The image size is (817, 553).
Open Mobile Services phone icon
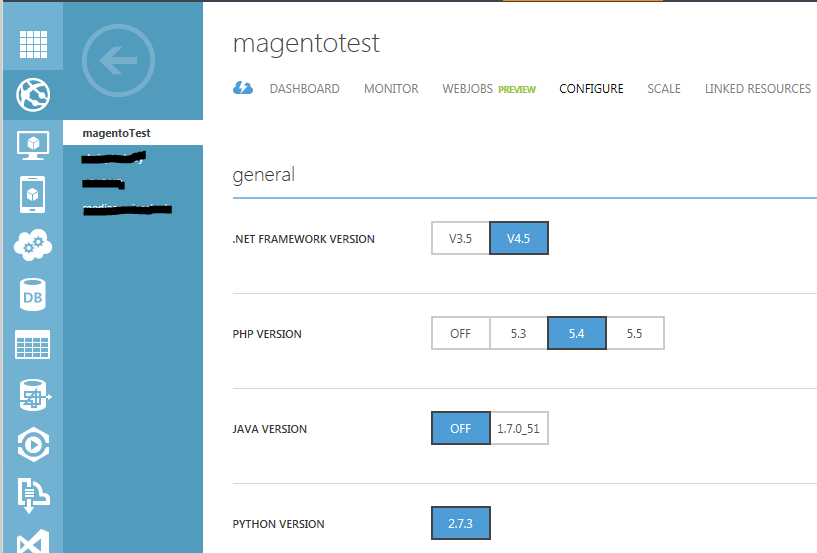(x=32, y=195)
